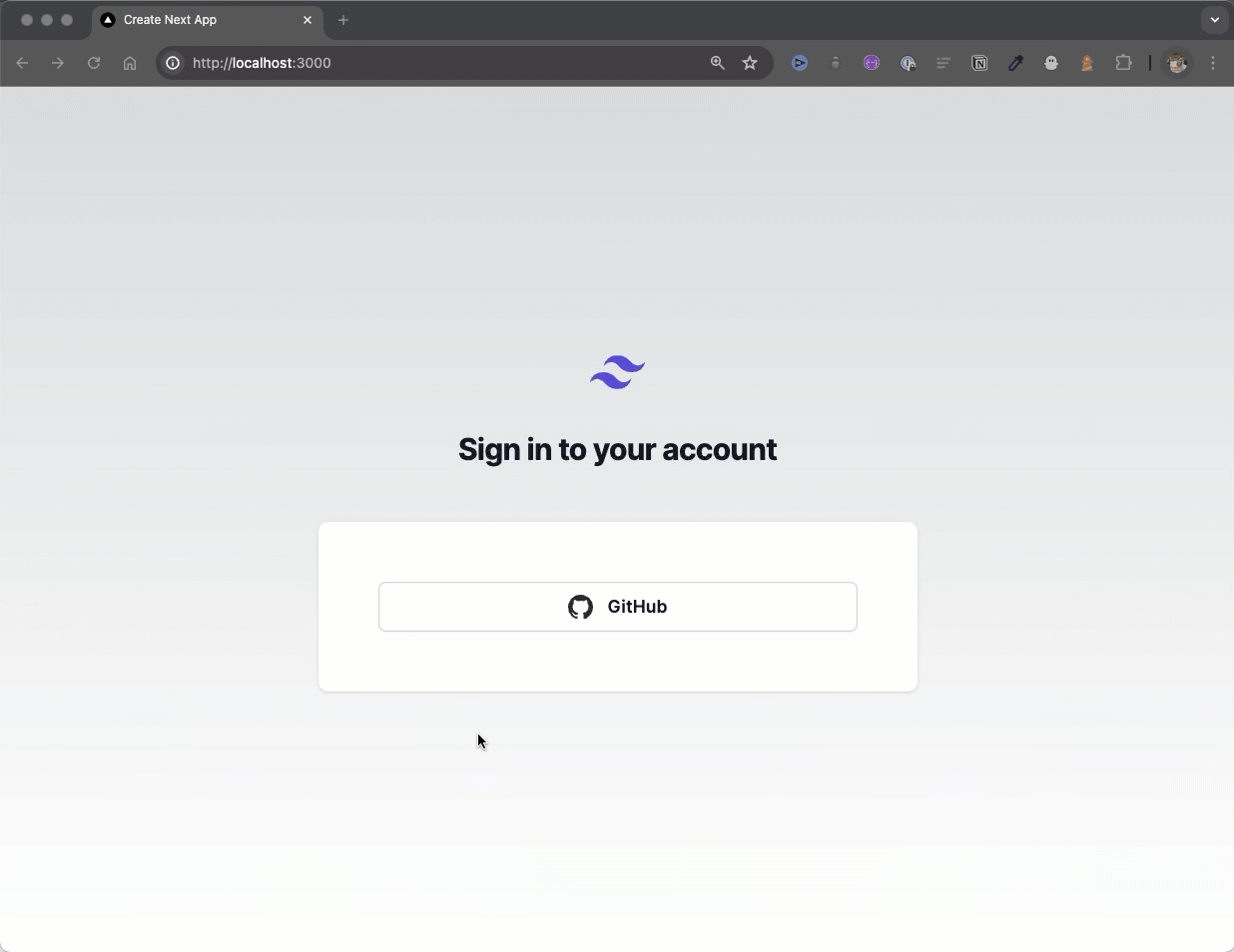
Task: View site information for localhost
Action: pyautogui.click(x=173, y=63)
